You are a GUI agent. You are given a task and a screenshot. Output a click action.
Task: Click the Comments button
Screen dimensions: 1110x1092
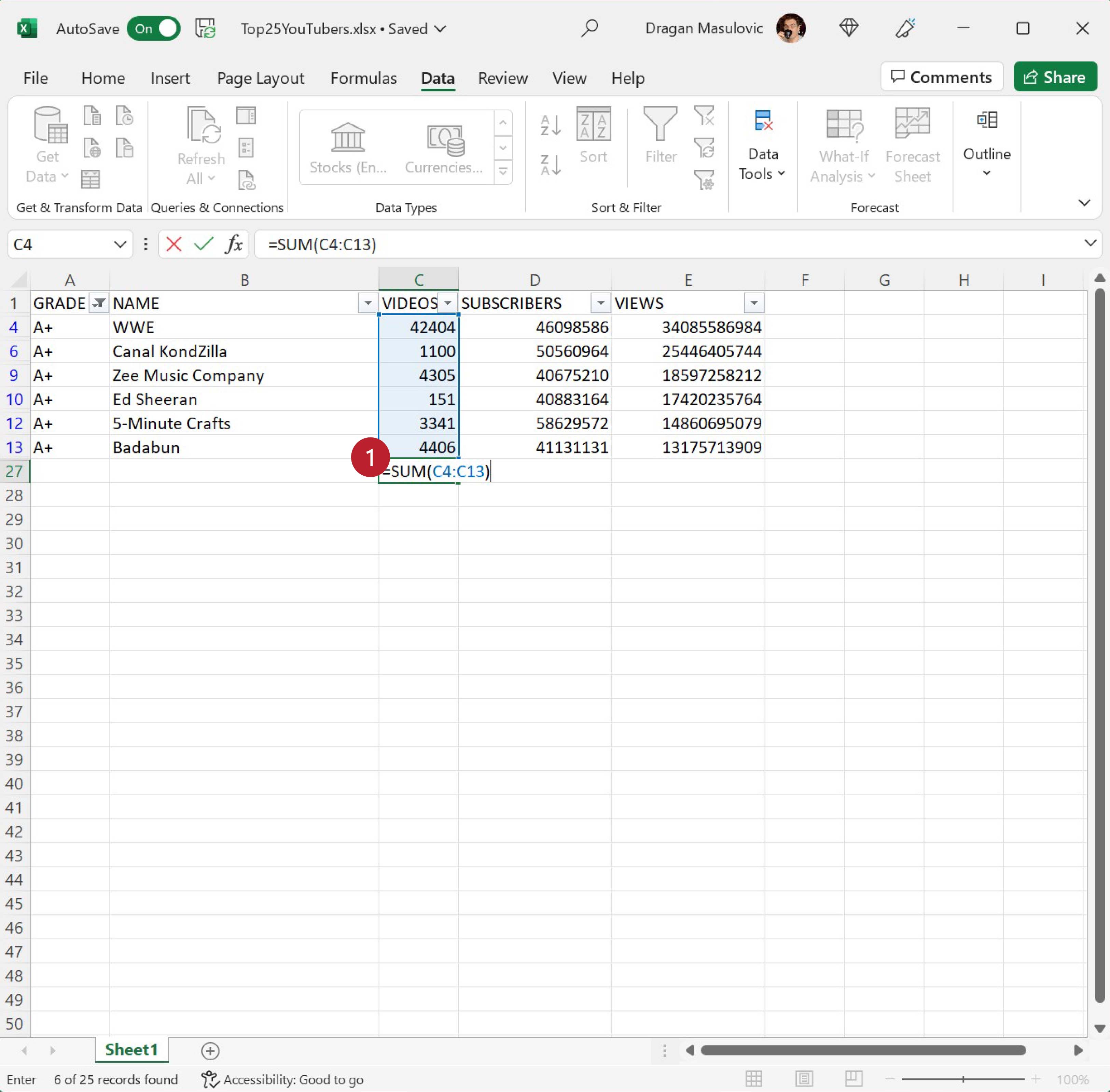941,77
